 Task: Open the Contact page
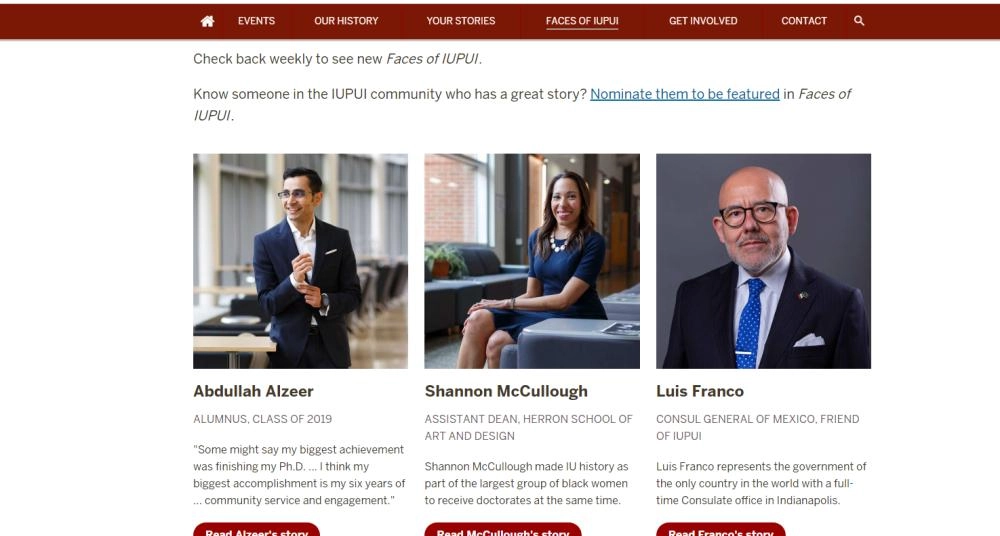[804, 21]
